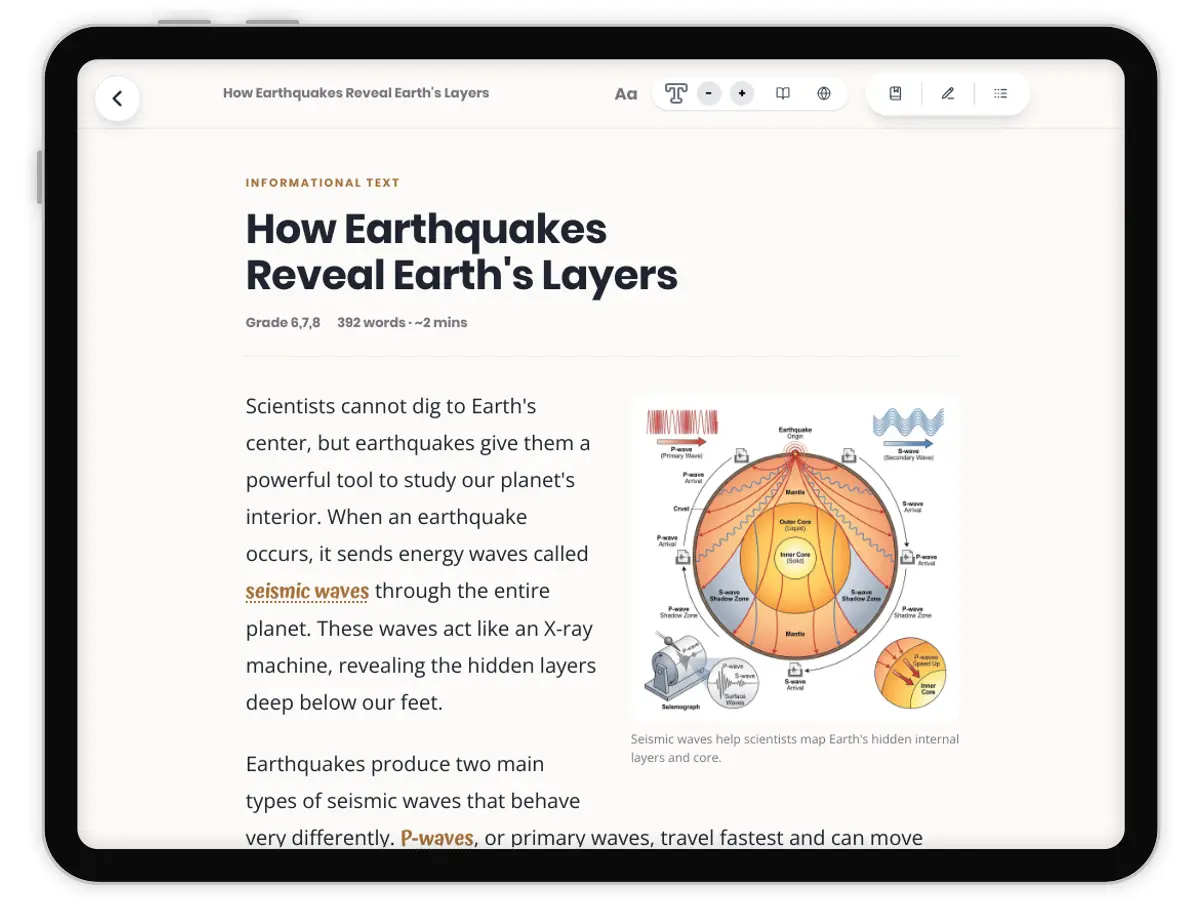Viewport: 1200px width, 906px height.
Task: Click the header title "How Earthquakes Reveal Earth's Layers"
Action: [x=356, y=93]
